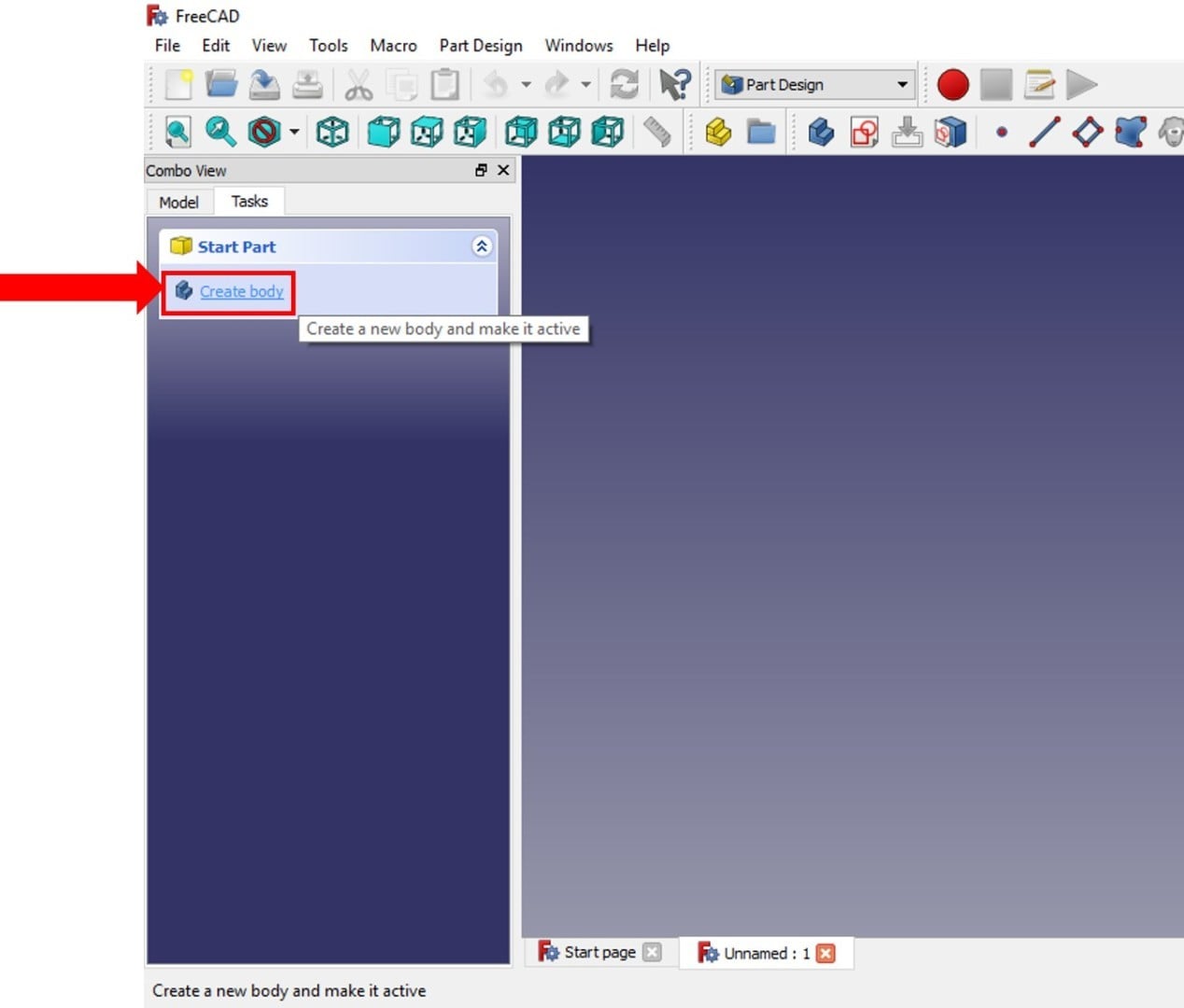
Task: Open the Tools menu
Action: [x=329, y=46]
